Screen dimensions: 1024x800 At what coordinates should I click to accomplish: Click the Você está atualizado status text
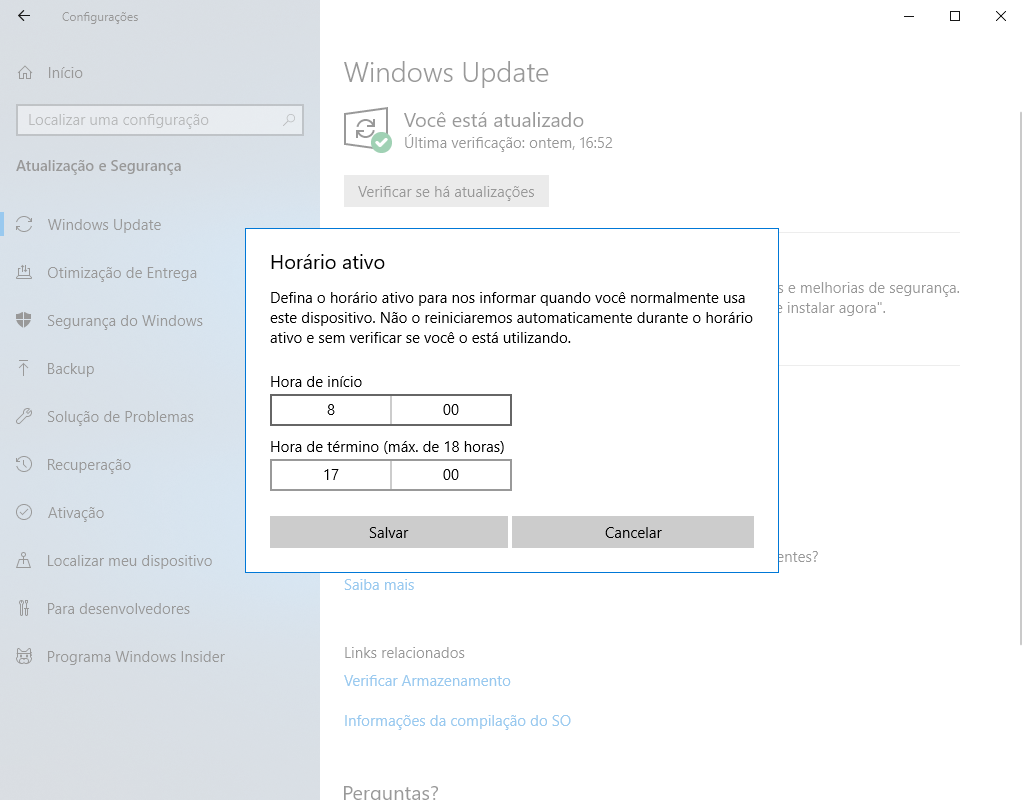[494, 120]
